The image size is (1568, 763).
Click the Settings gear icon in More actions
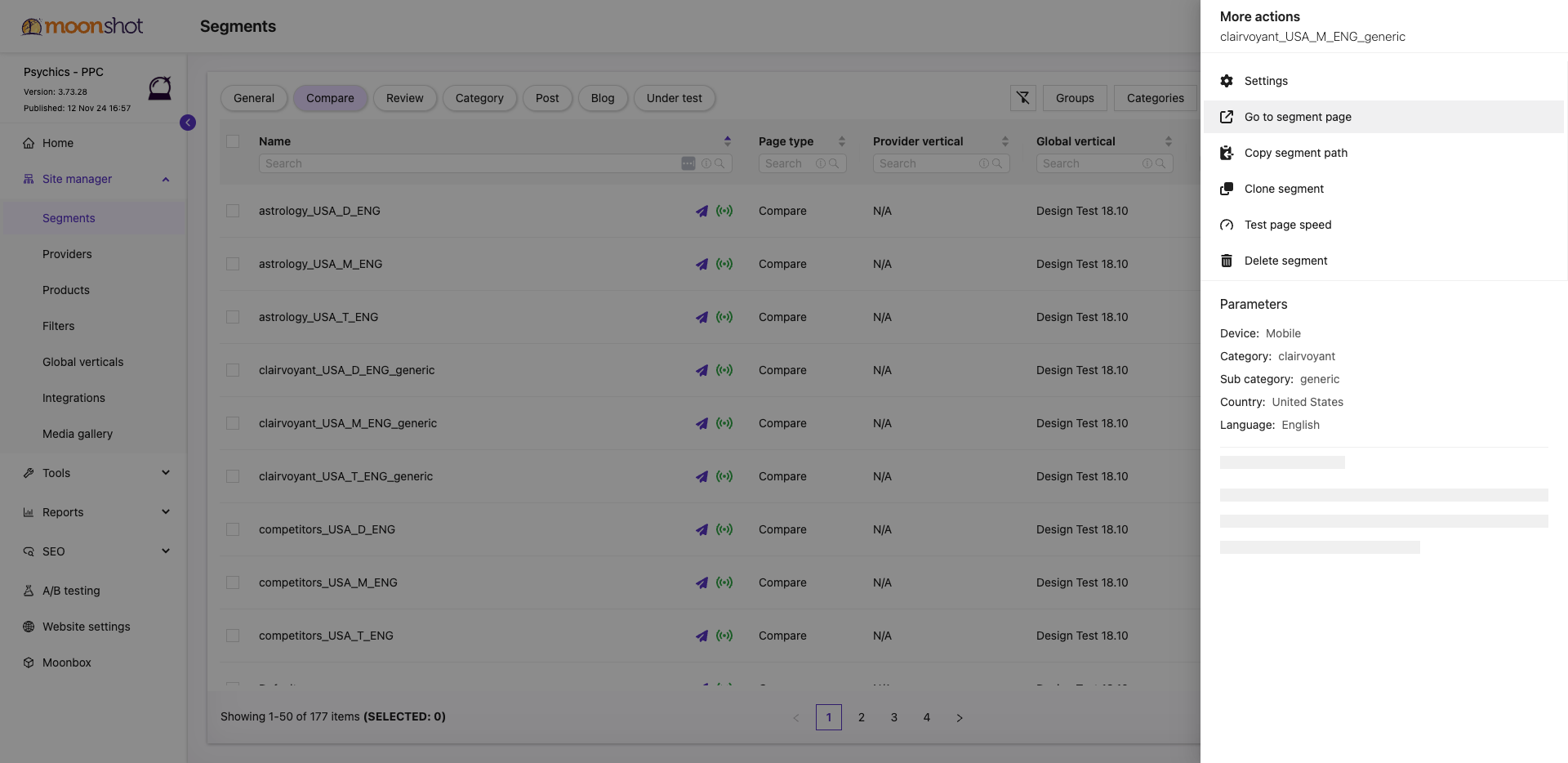click(1227, 81)
